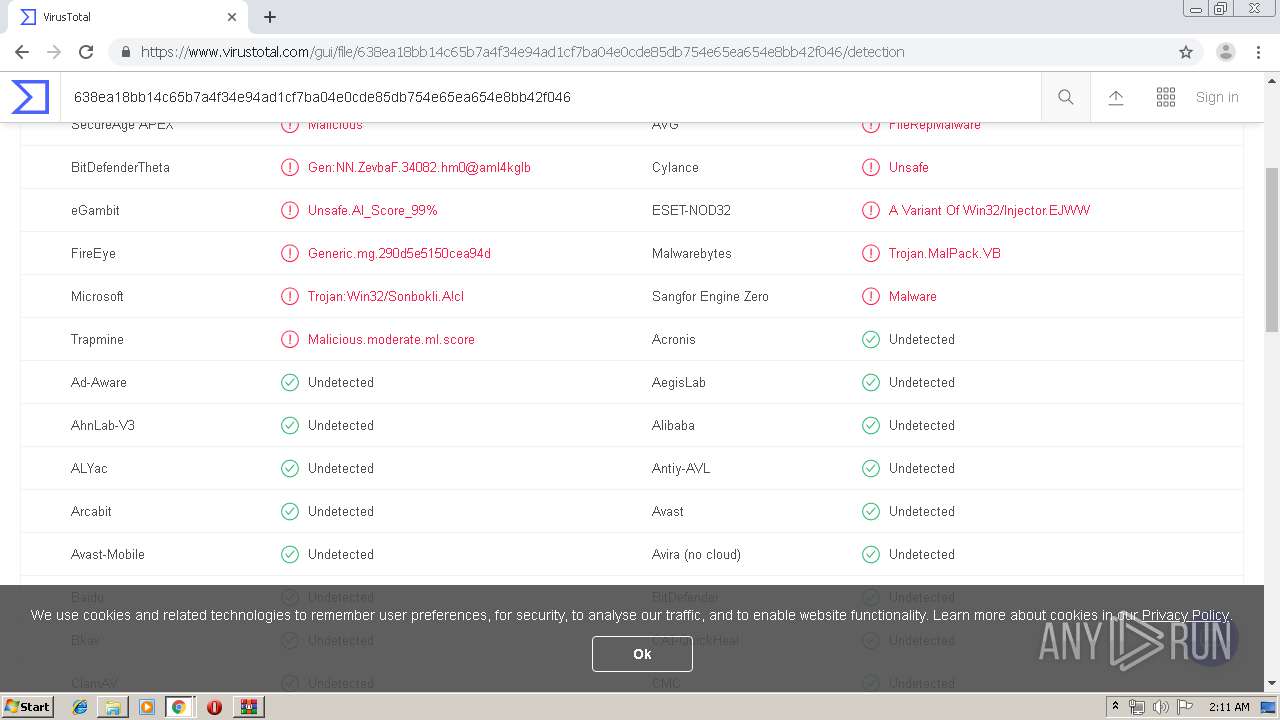
Task: Open the Privacy Policy link
Action: [x=1185, y=615]
